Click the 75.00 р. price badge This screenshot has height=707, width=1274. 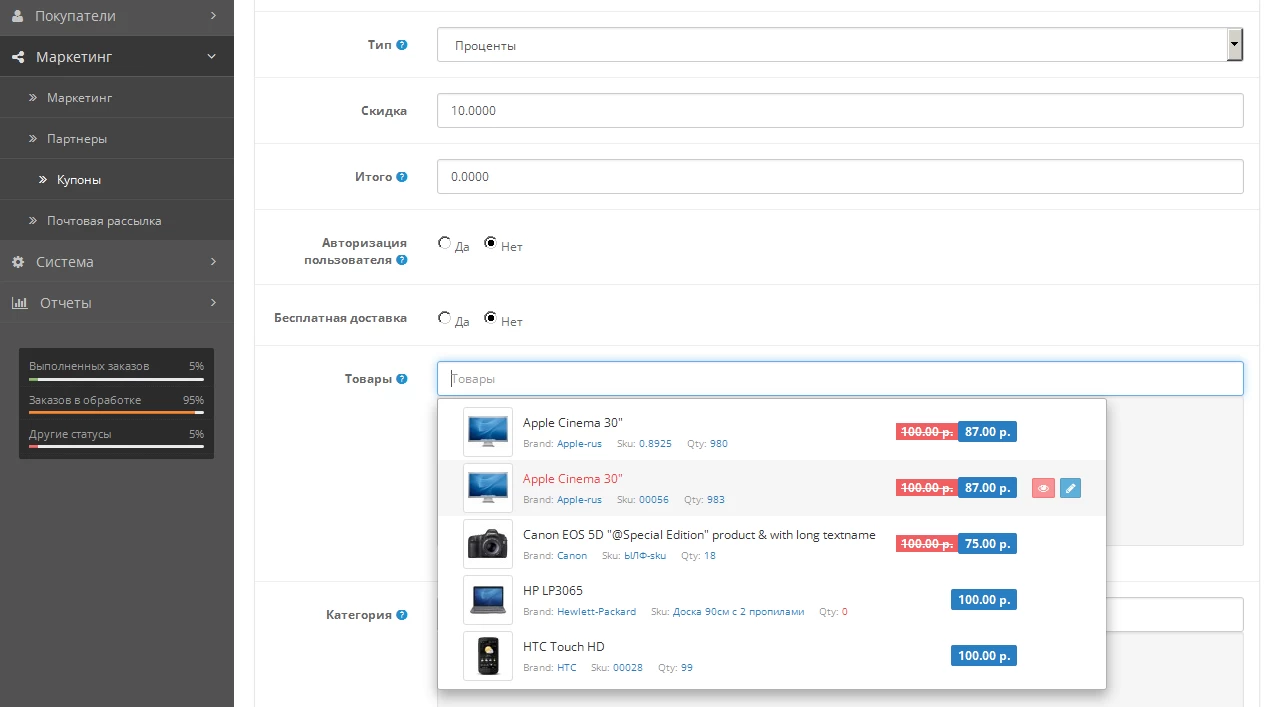click(x=987, y=544)
